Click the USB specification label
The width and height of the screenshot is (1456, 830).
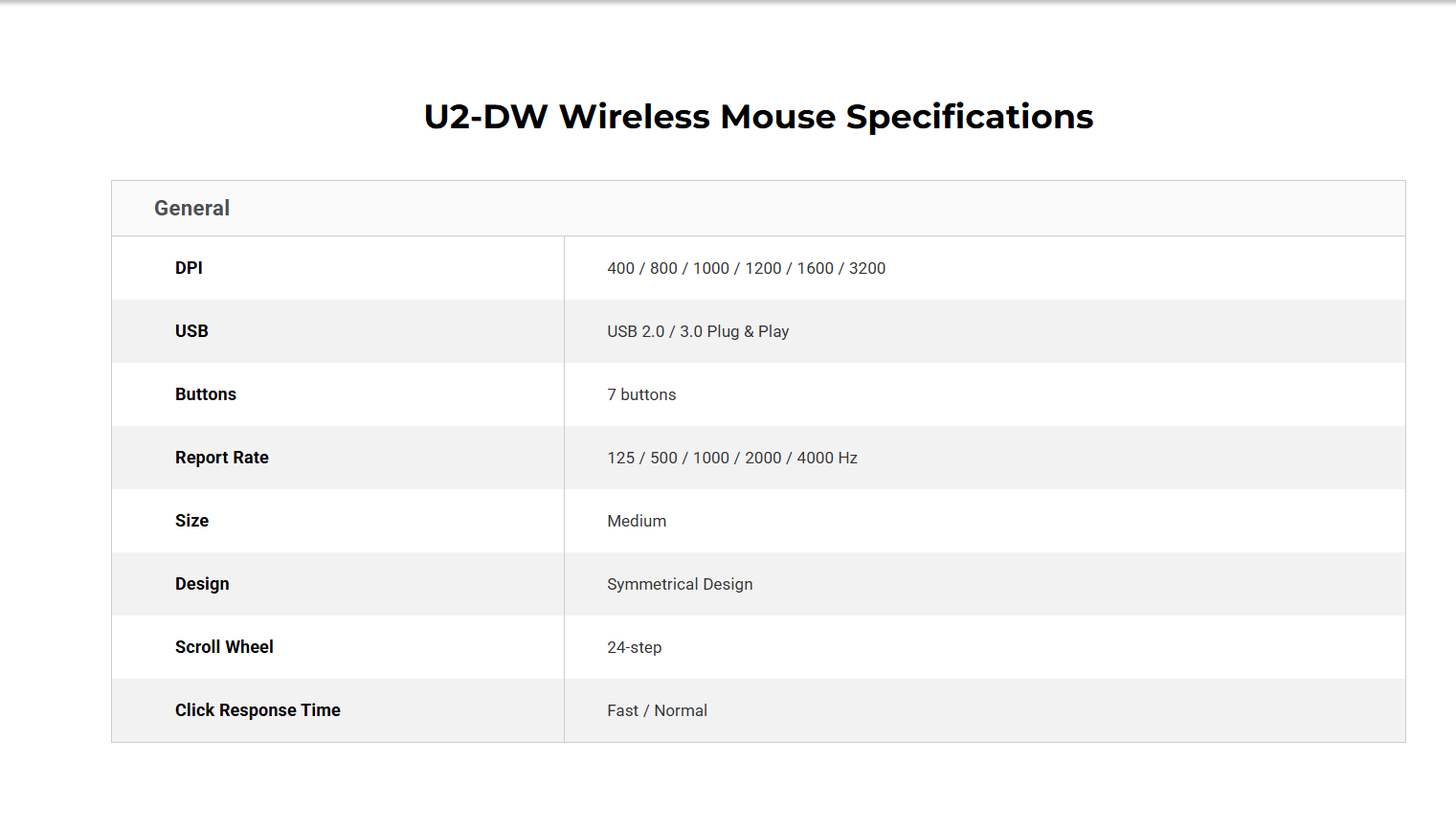point(191,331)
